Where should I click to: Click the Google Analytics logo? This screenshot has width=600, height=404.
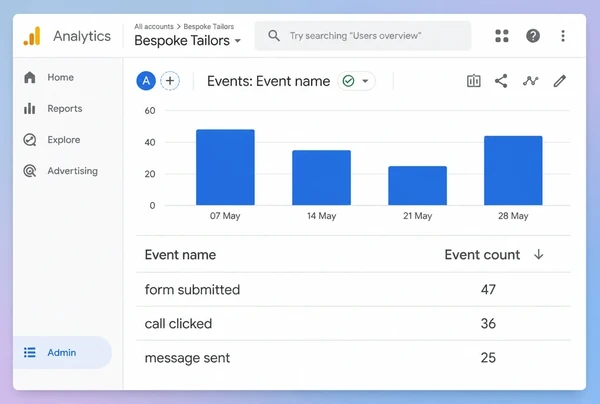click(x=32, y=36)
